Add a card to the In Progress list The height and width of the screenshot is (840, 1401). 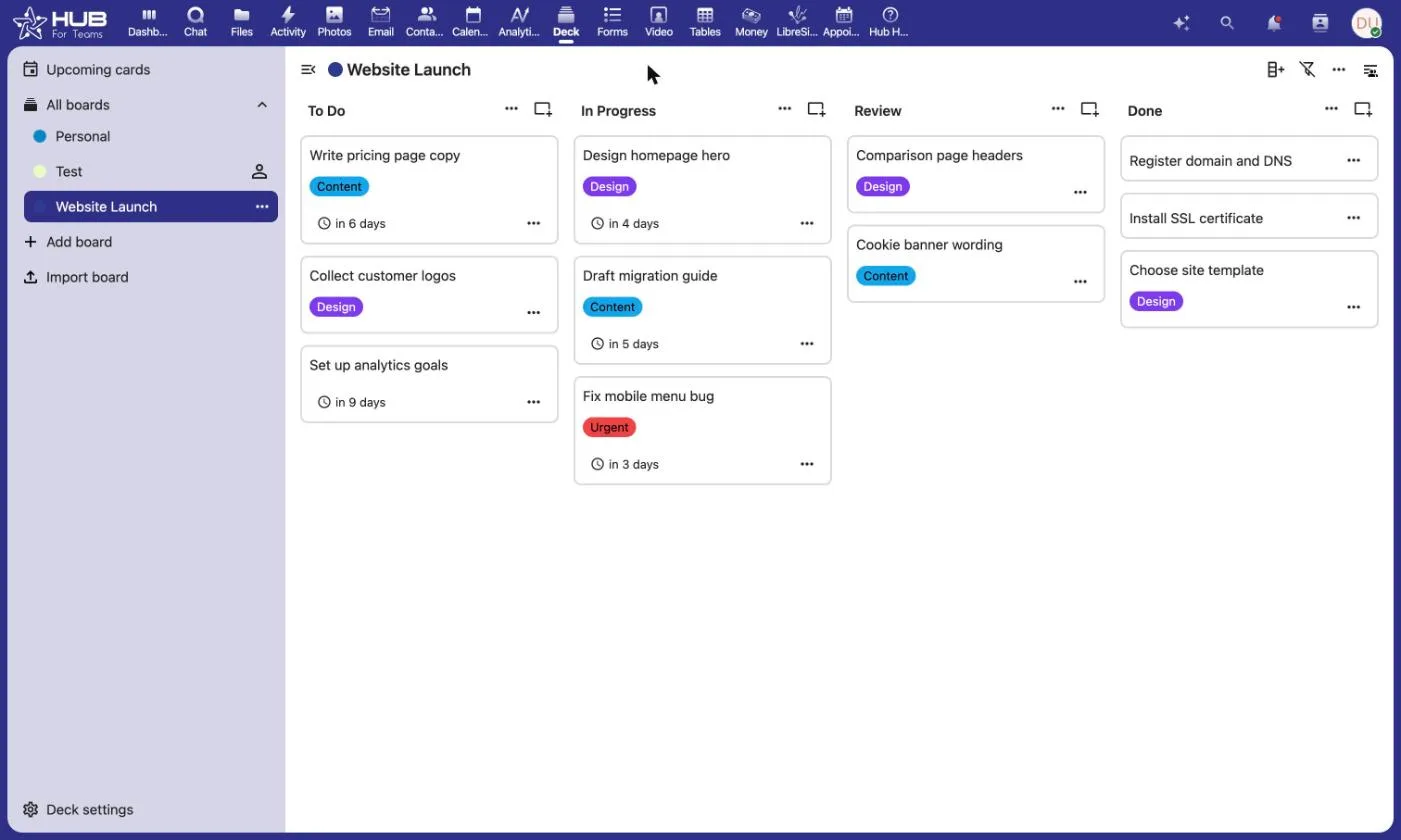pyautogui.click(x=816, y=109)
